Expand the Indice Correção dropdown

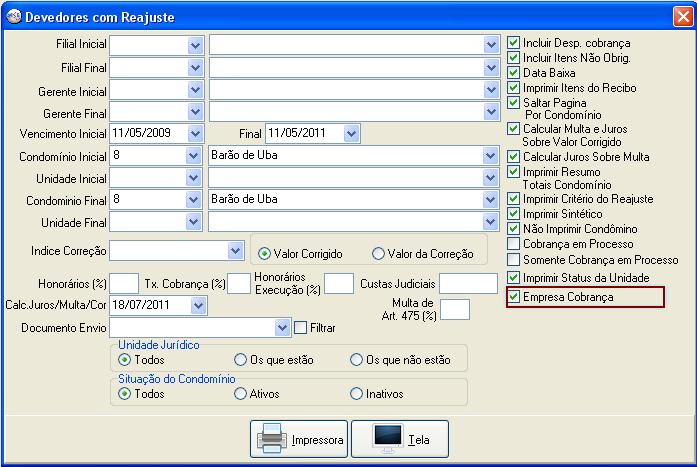(x=235, y=249)
